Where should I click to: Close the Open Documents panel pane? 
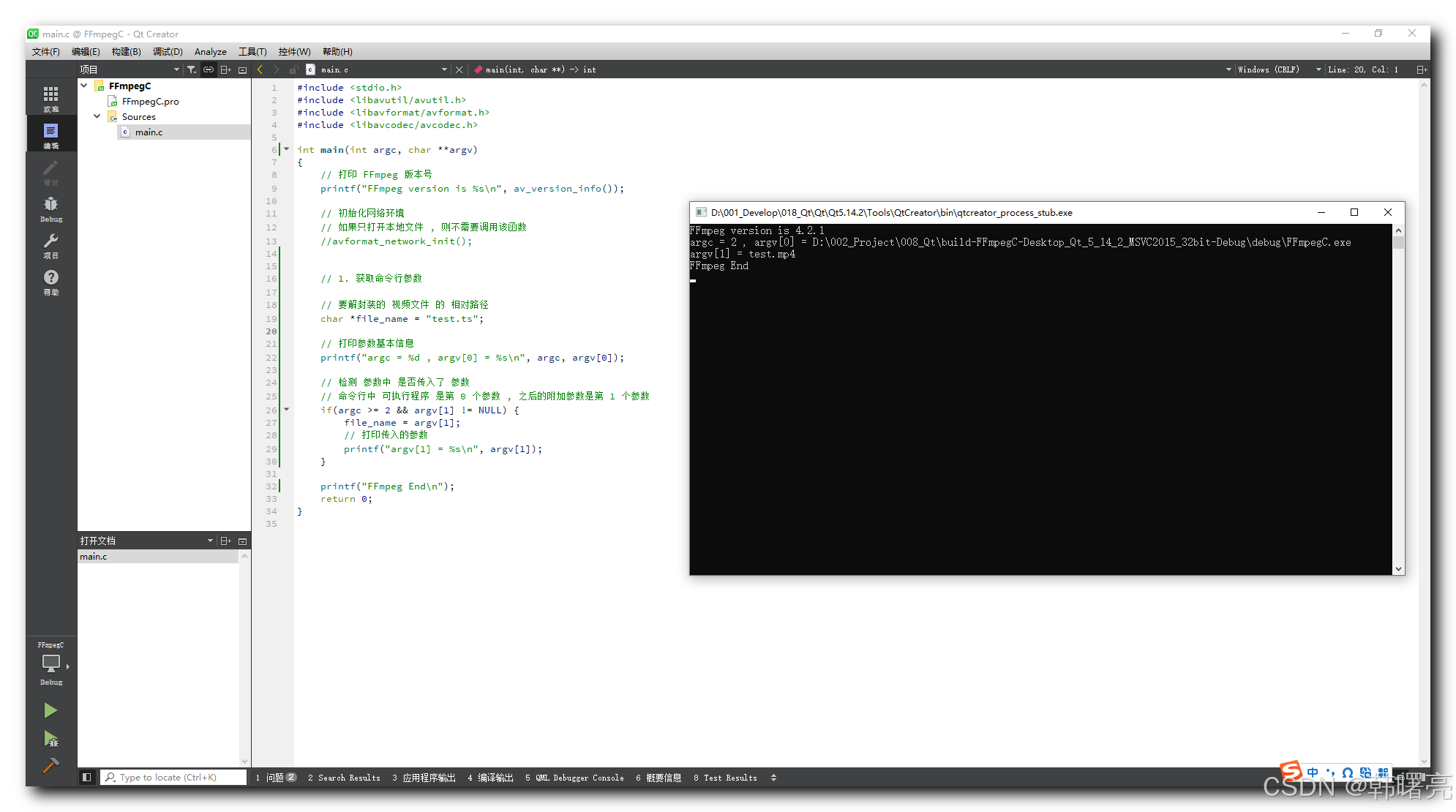click(242, 541)
